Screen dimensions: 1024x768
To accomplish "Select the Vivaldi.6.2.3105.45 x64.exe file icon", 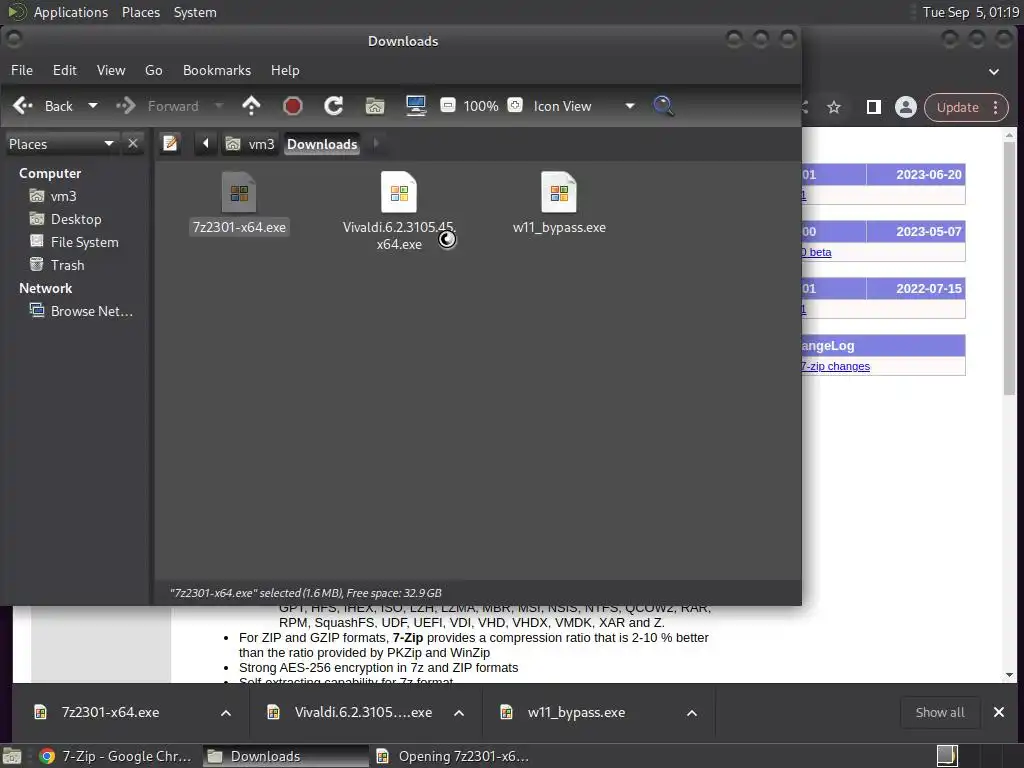I will pyautogui.click(x=399, y=192).
